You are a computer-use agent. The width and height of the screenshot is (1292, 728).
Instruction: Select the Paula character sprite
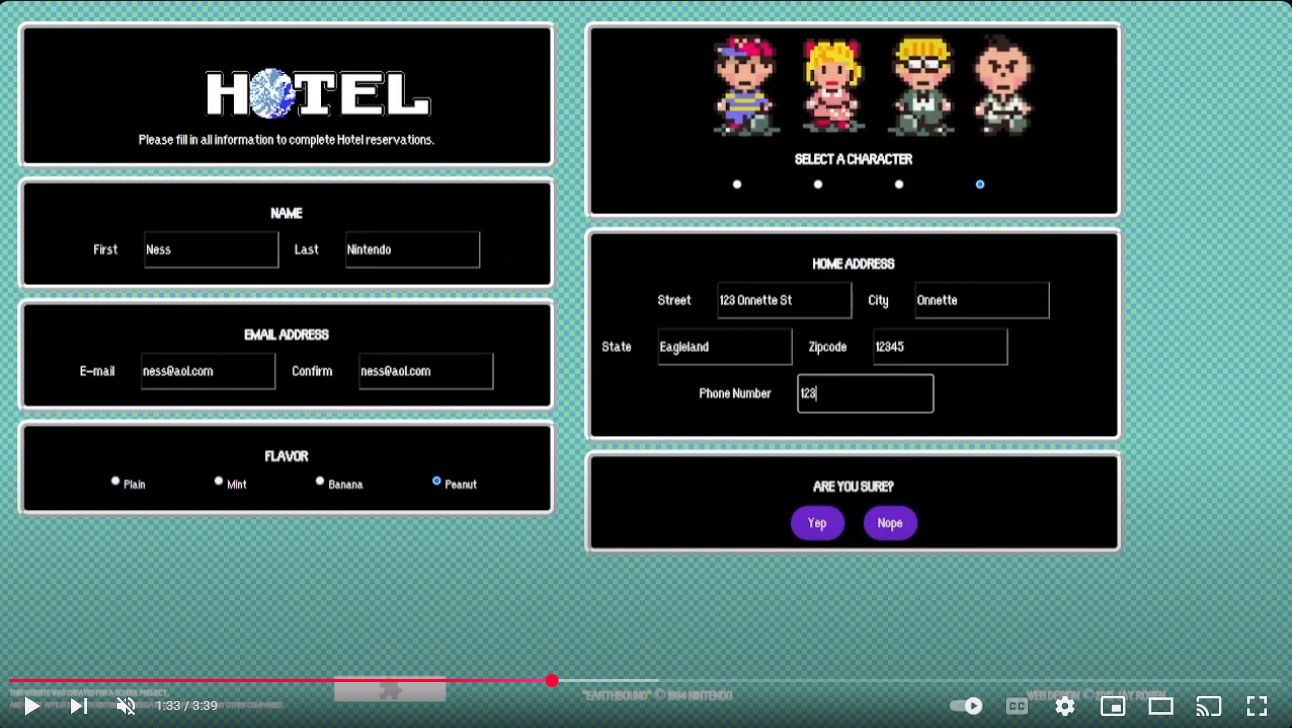coord(832,86)
